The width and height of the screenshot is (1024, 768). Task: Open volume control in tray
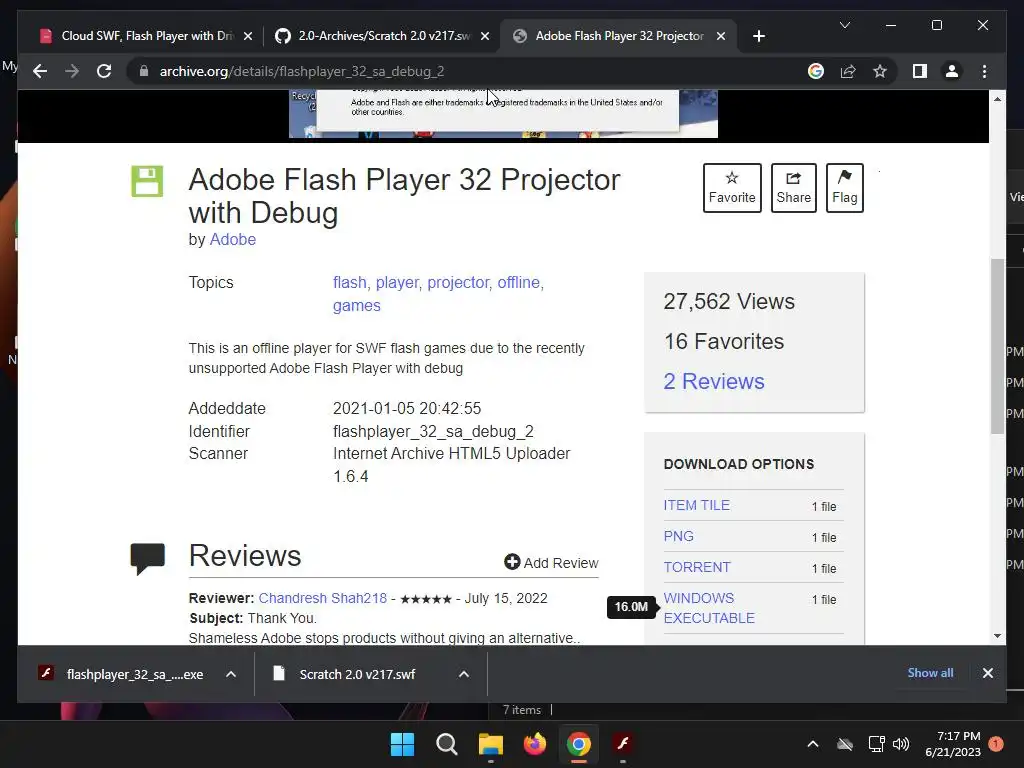point(901,744)
